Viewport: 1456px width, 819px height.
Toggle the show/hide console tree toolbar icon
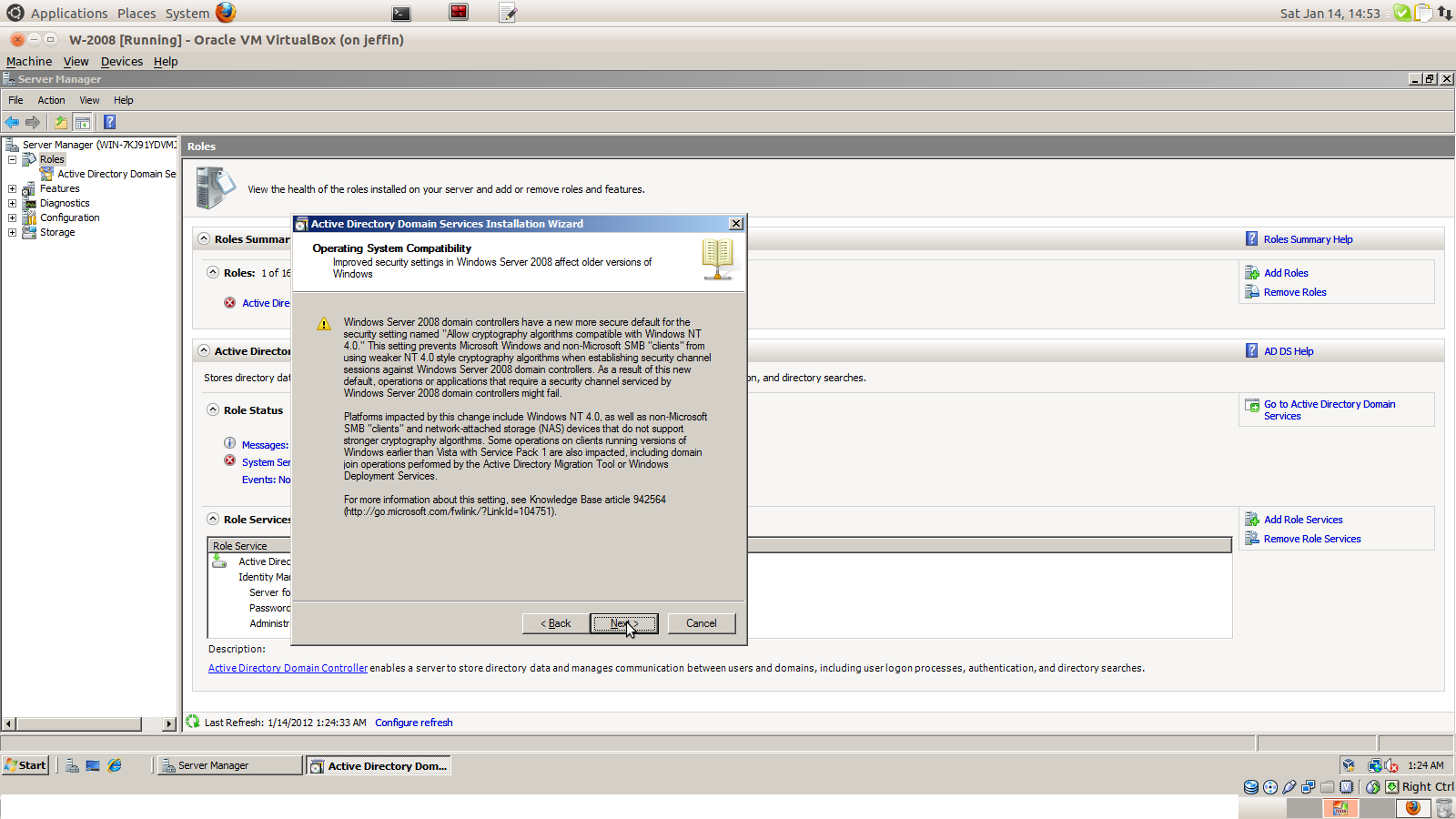tap(83, 122)
